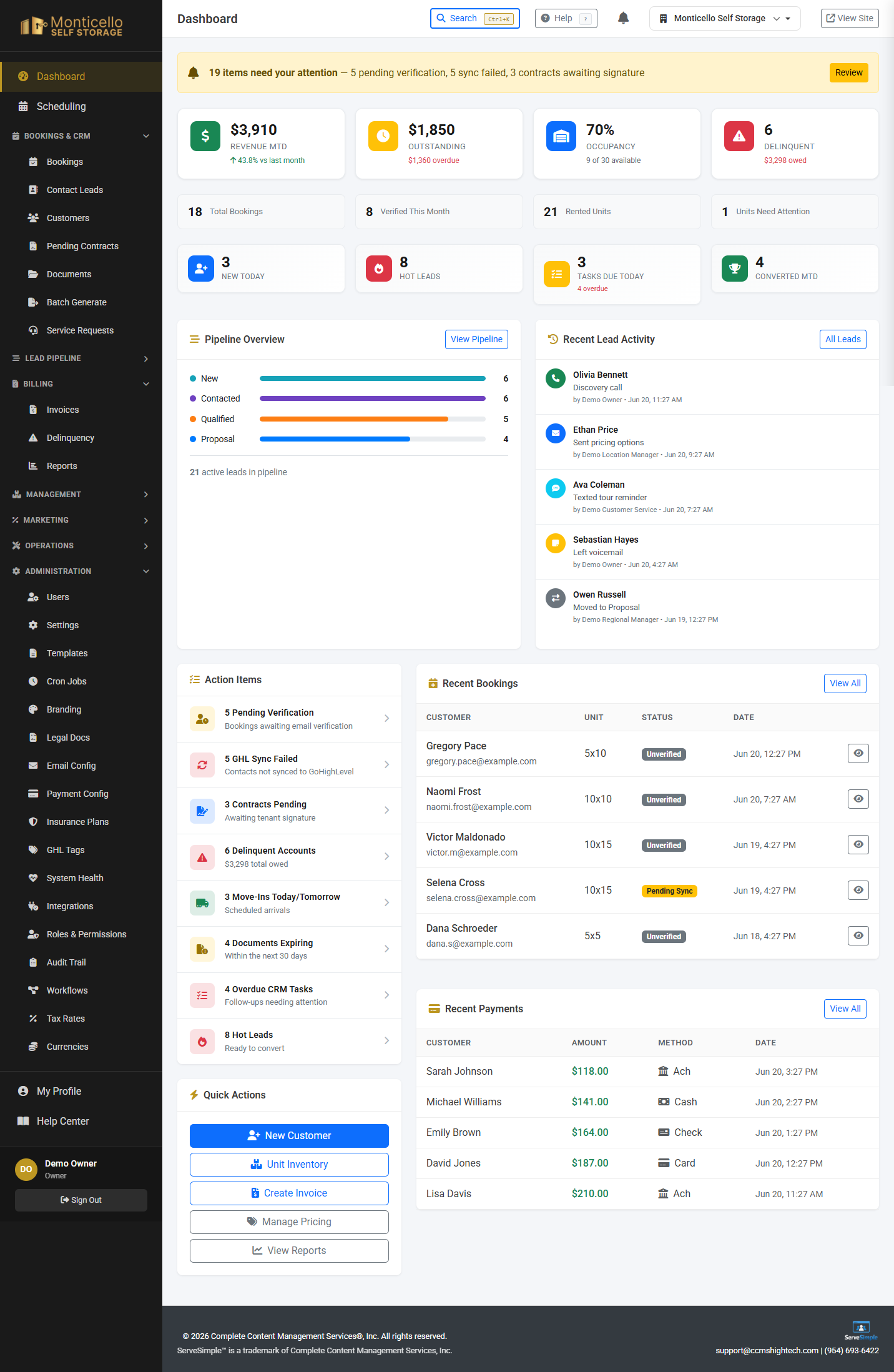Open Scheduling in the sidebar
The width and height of the screenshot is (894, 1372).
pyautogui.click(x=81, y=106)
